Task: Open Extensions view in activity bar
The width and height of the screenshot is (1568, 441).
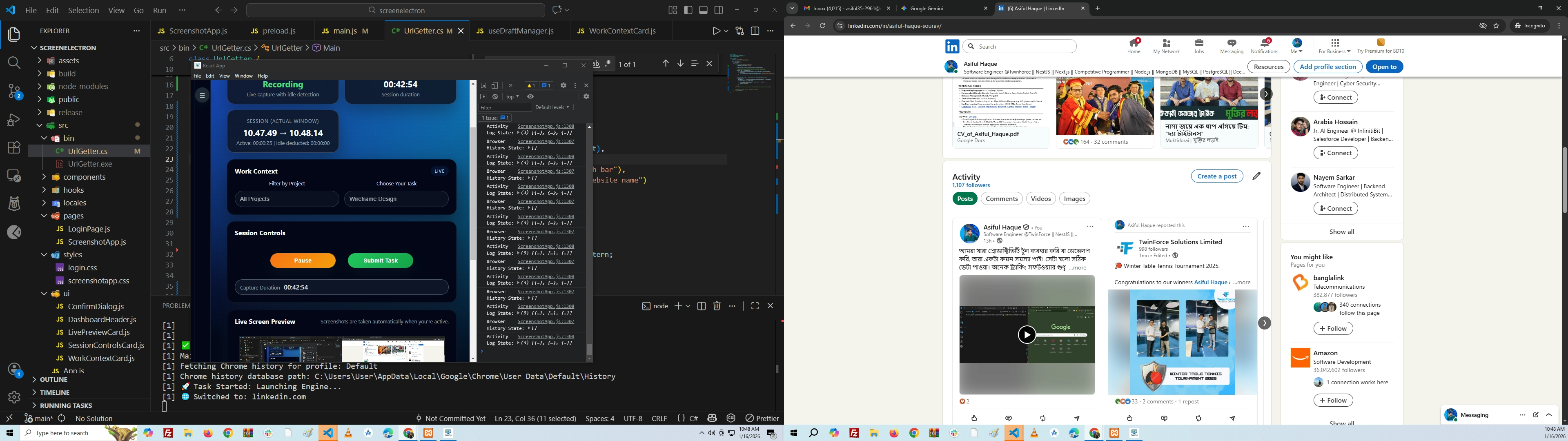Action: click(14, 147)
